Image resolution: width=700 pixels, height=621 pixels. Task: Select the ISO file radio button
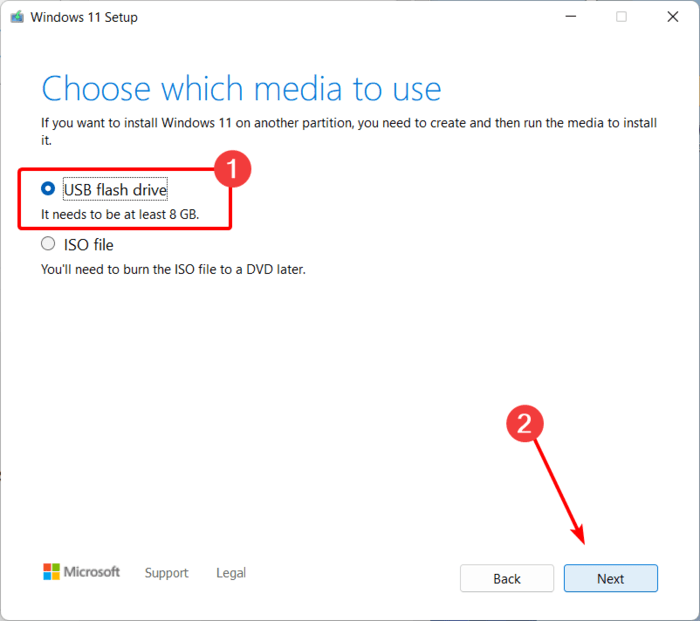pyautogui.click(x=48, y=244)
